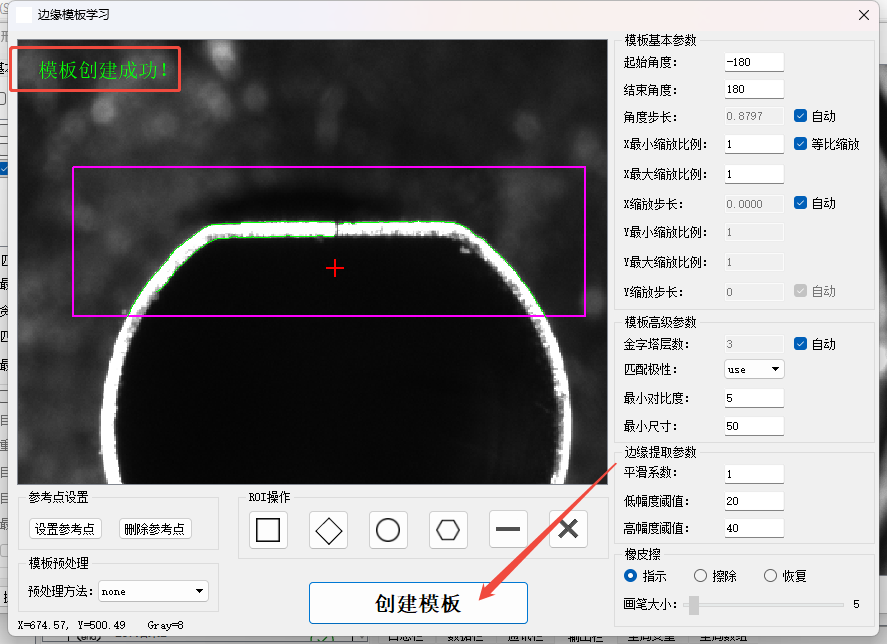The width and height of the screenshot is (887, 644).
Task: Select the rectangle ROI tool
Action: click(x=268, y=529)
